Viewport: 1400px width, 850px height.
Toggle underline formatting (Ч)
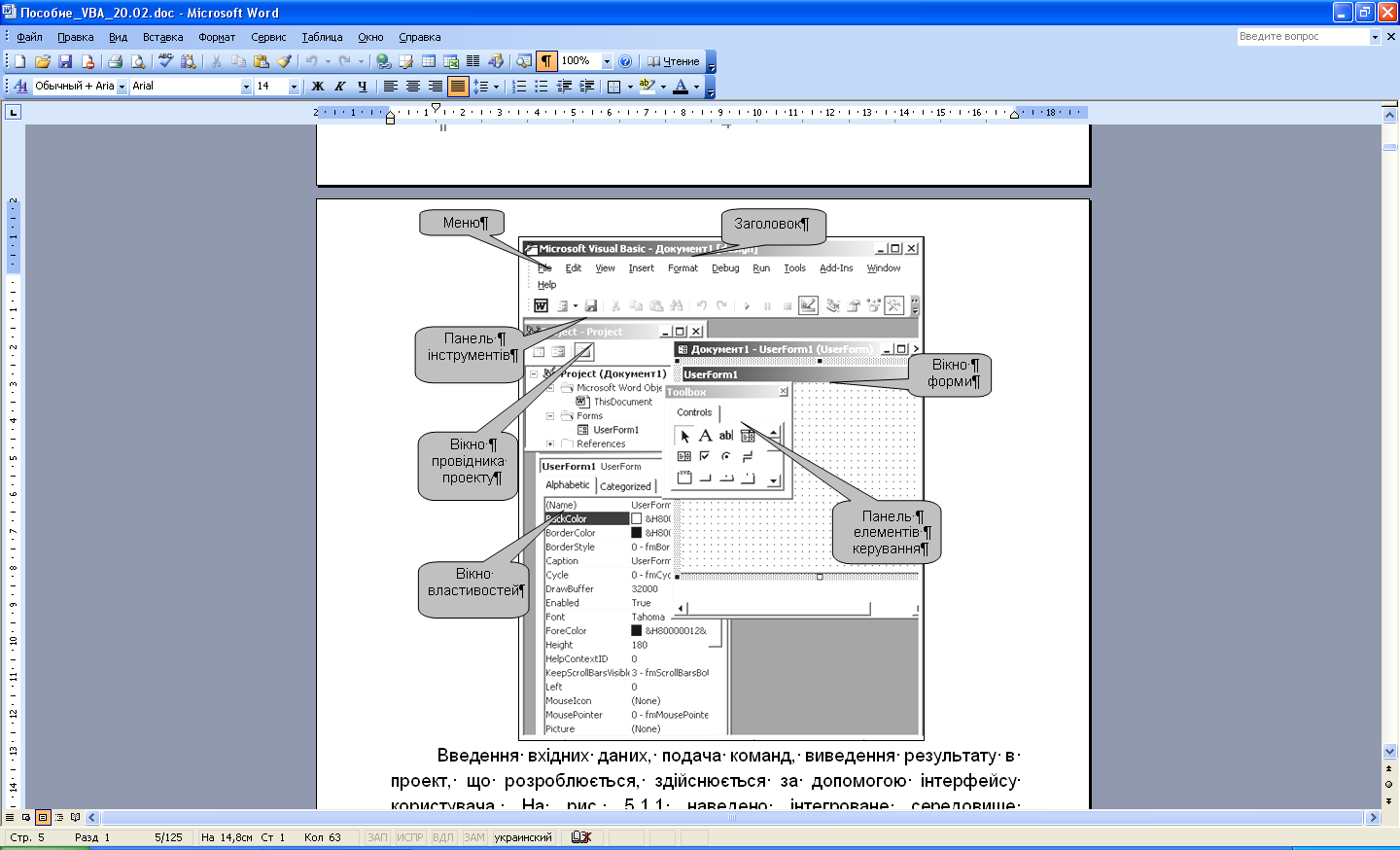(362, 86)
